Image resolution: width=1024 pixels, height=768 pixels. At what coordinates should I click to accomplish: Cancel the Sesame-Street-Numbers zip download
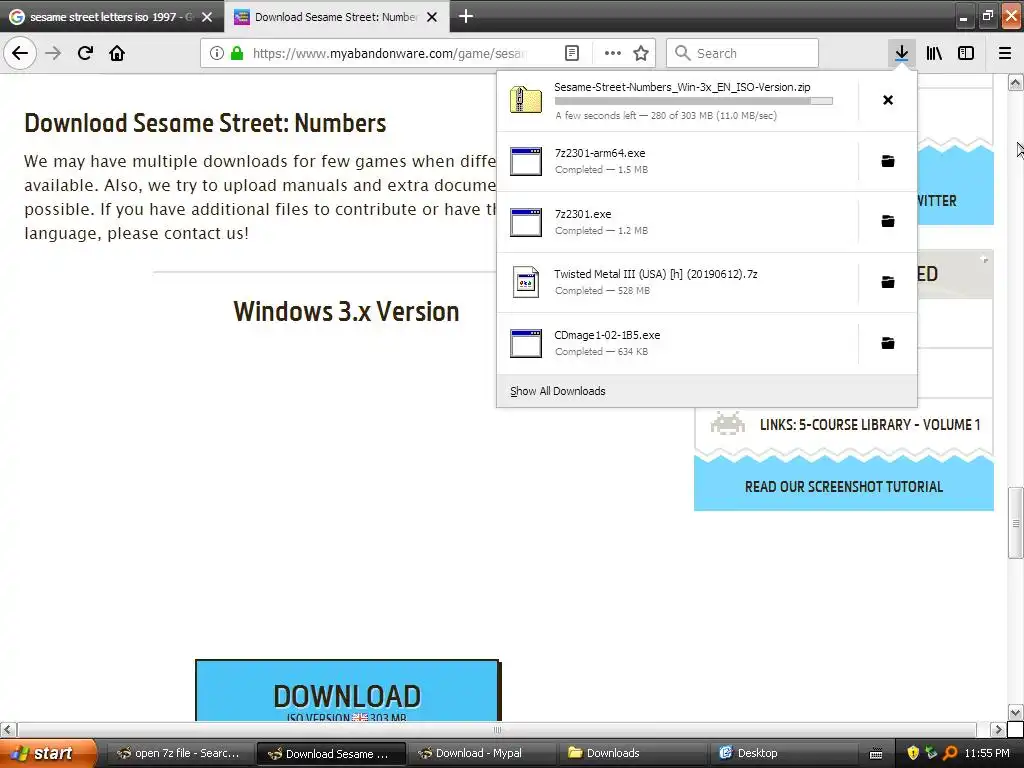click(x=888, y=100)
